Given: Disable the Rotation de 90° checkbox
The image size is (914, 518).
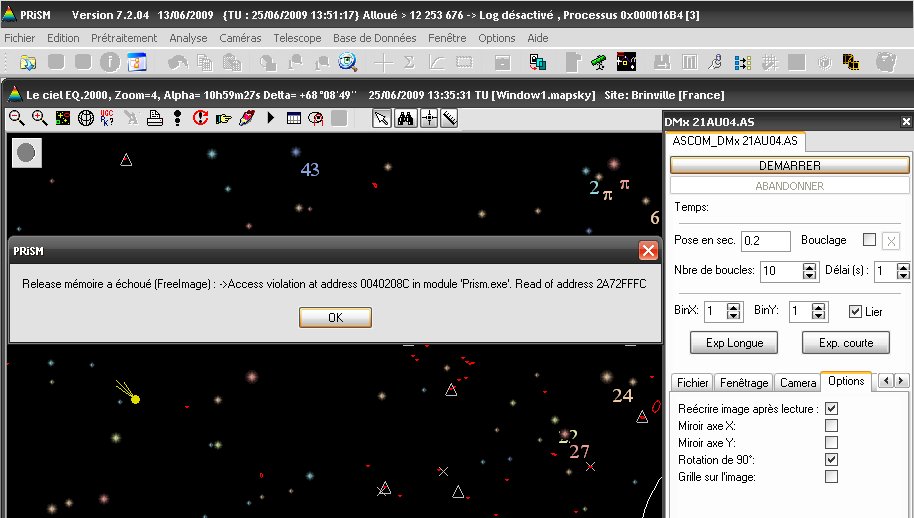Looking at the screenshot, I should 831,460.
